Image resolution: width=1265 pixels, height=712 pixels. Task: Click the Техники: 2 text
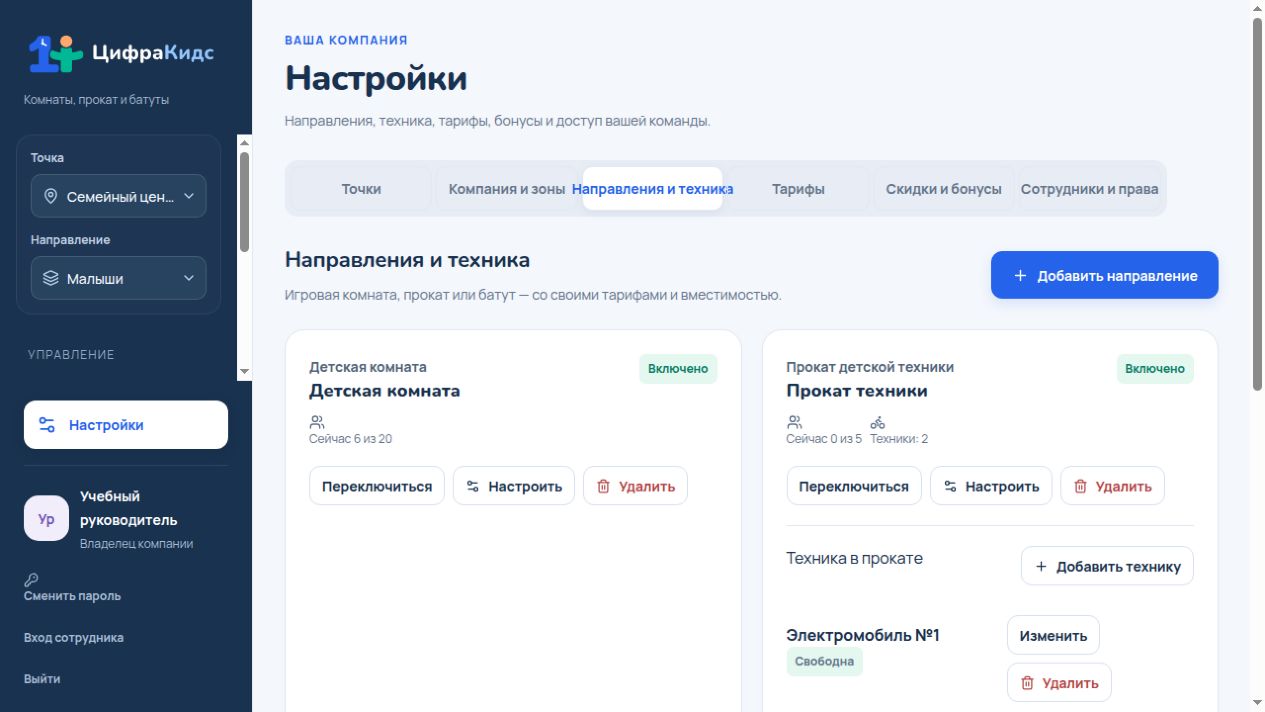point(899,439)
